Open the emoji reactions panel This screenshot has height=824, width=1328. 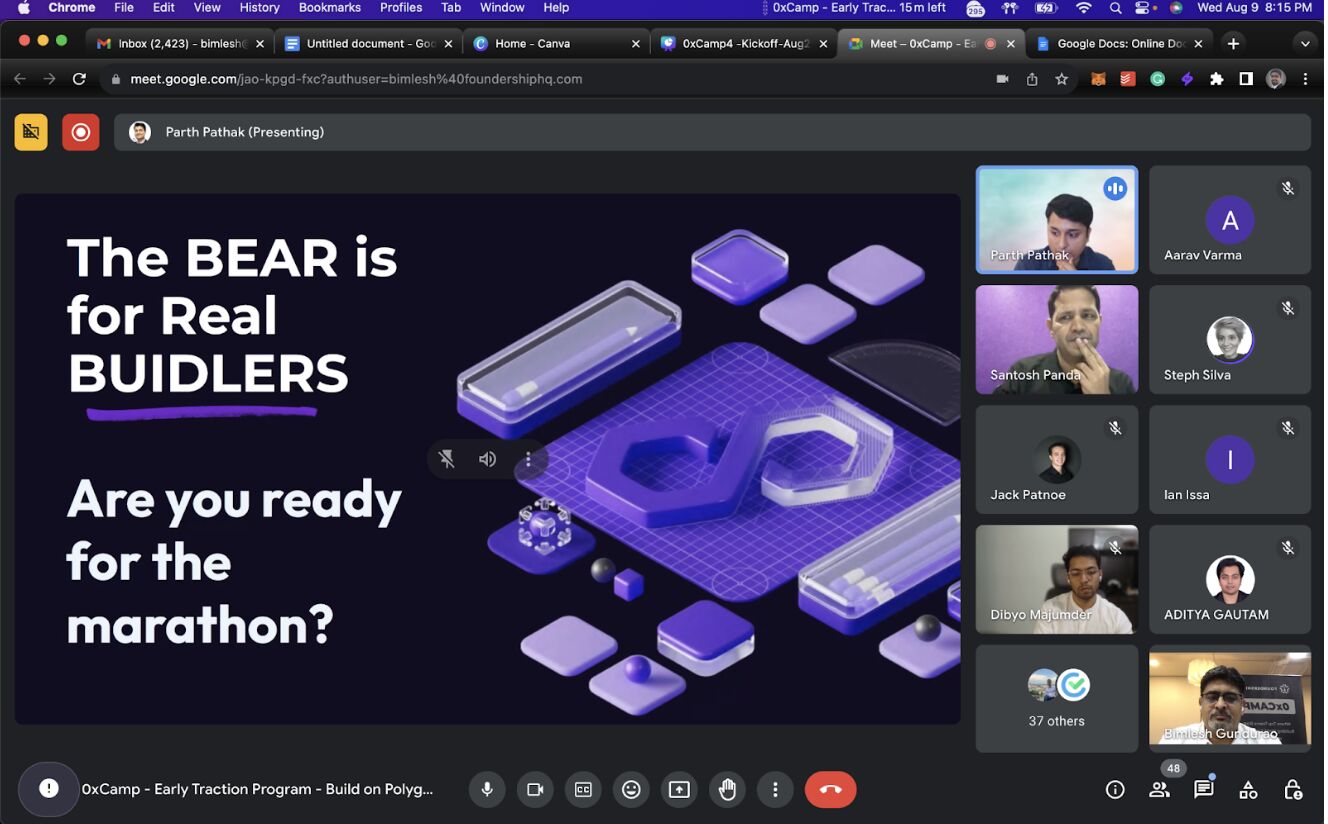pos(631,789)
